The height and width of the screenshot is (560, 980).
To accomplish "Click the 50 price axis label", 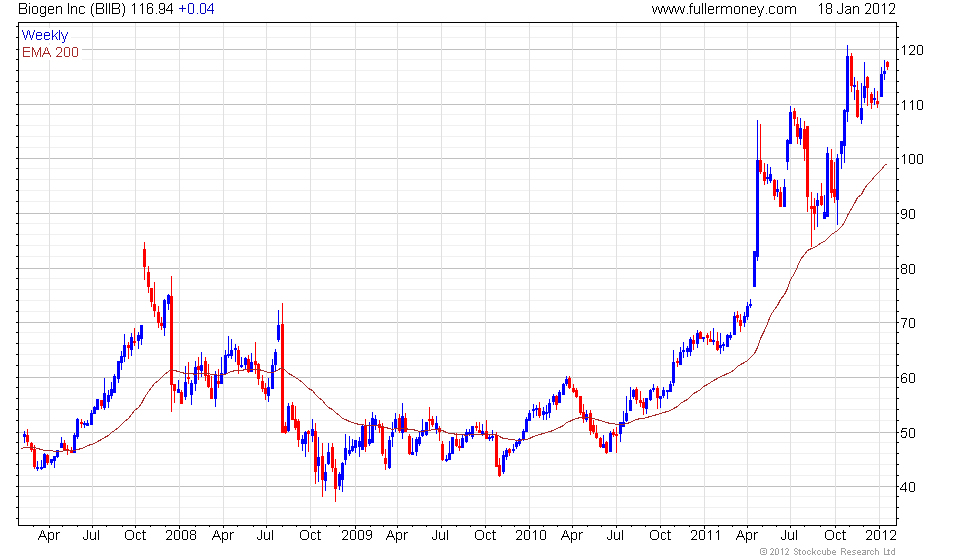I will point(908,432).
